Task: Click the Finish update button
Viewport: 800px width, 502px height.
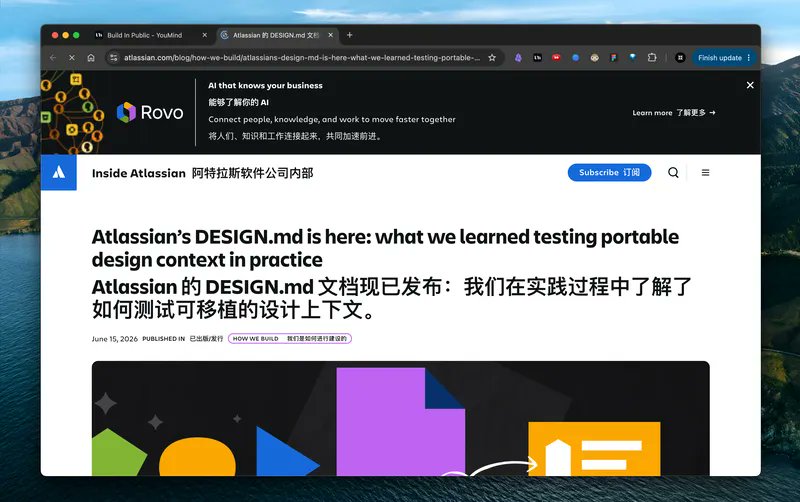Action: (x=719, y=58)
